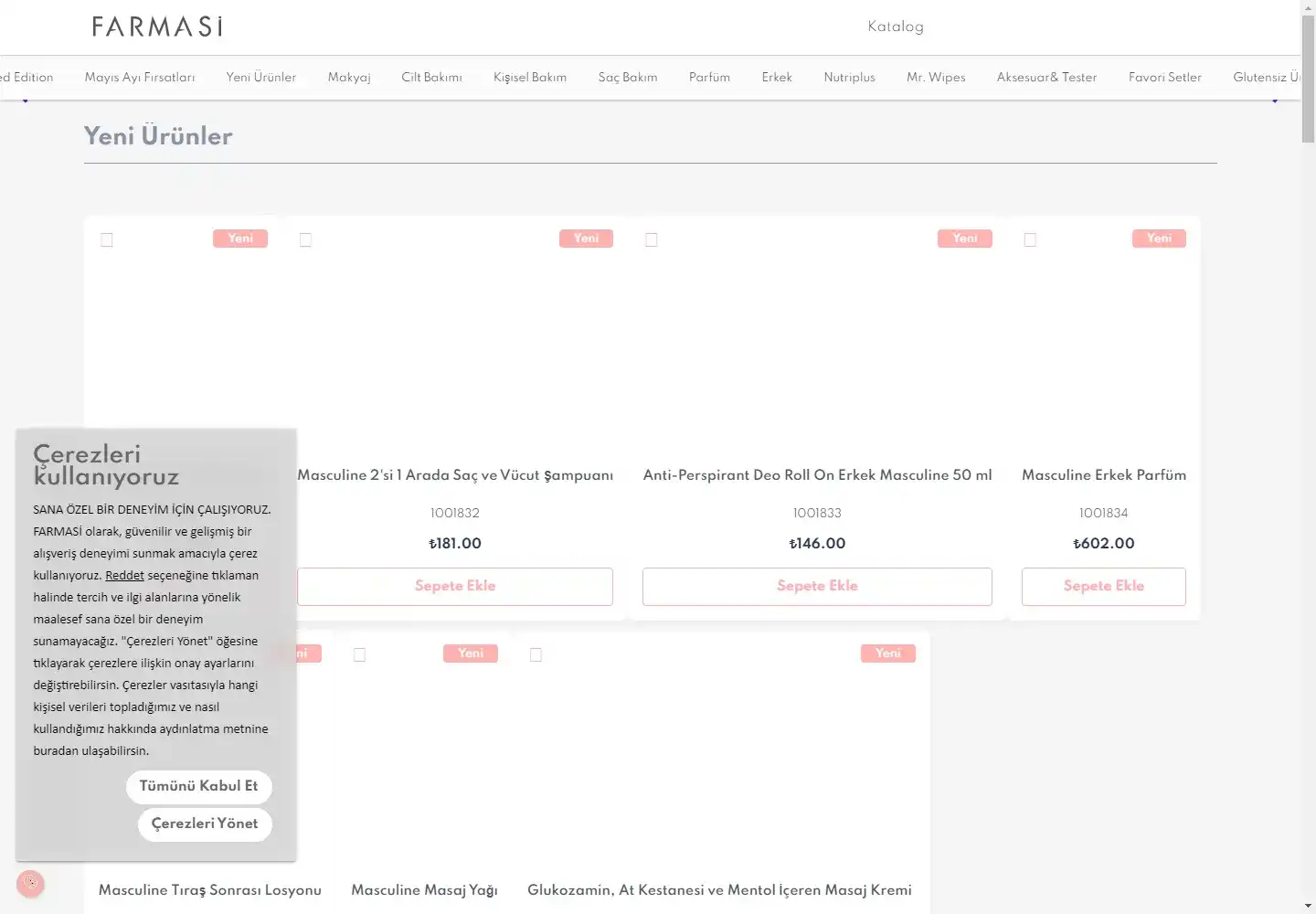Click the round cookie settings icon
Screen dimensions: 1316x914
pyautogui.click(x=30, y=883)
